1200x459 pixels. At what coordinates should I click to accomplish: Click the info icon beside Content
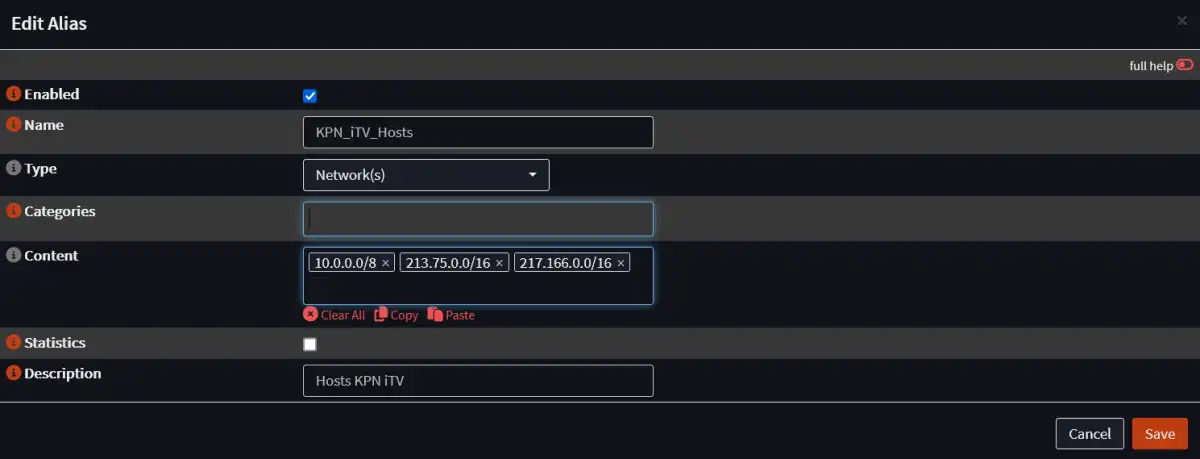(x=14, y=256)
